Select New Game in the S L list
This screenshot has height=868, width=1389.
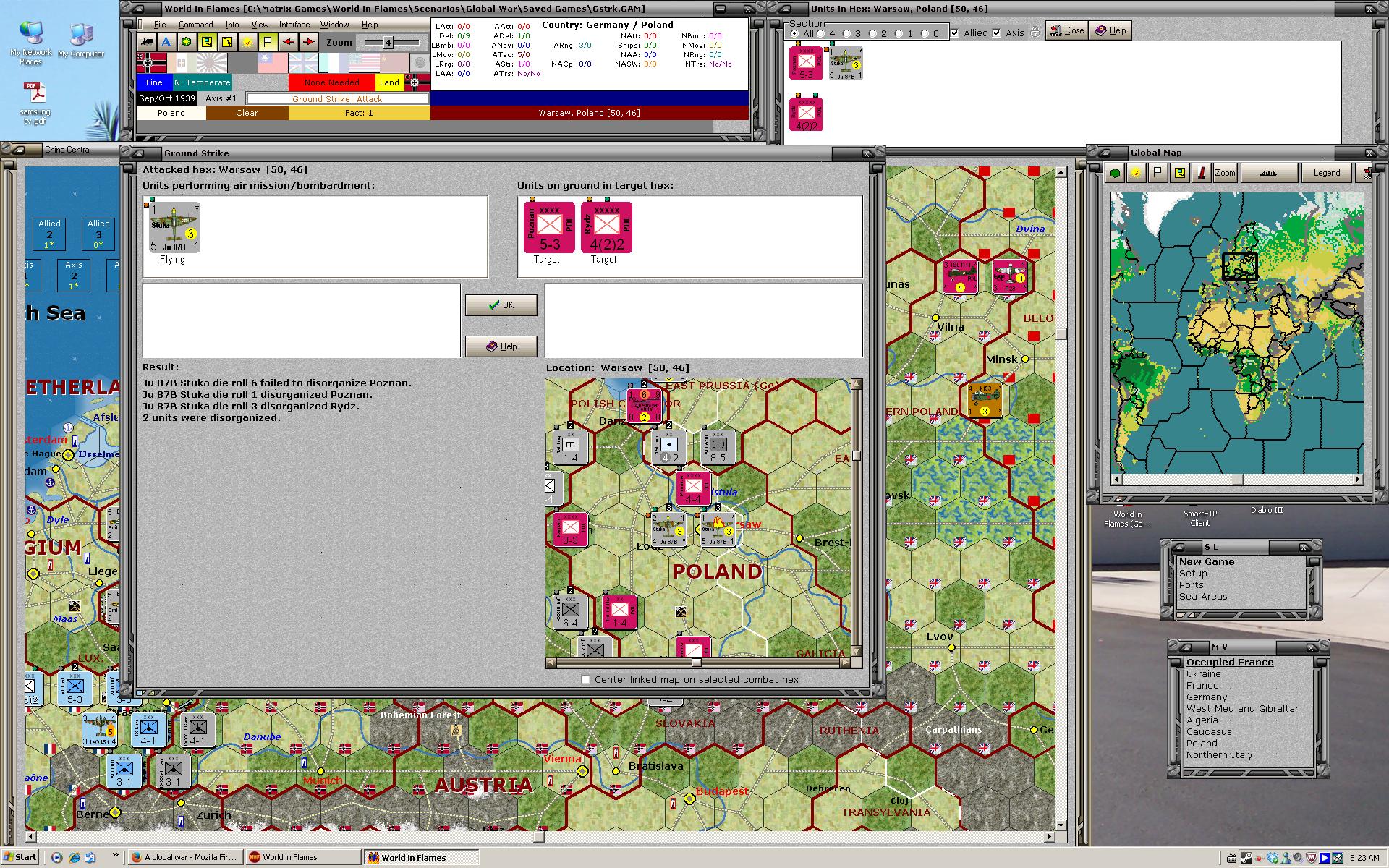(x=1207, y=561)
